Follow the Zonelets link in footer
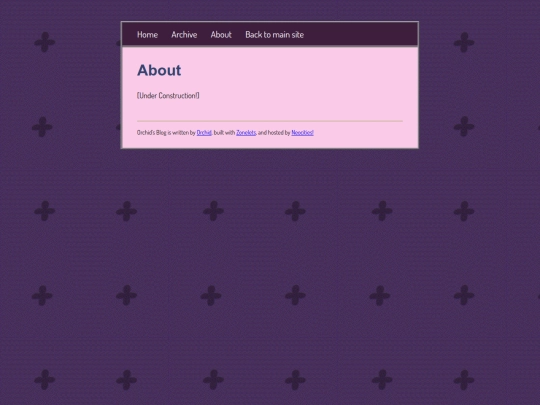 click(x=246, y=133)
